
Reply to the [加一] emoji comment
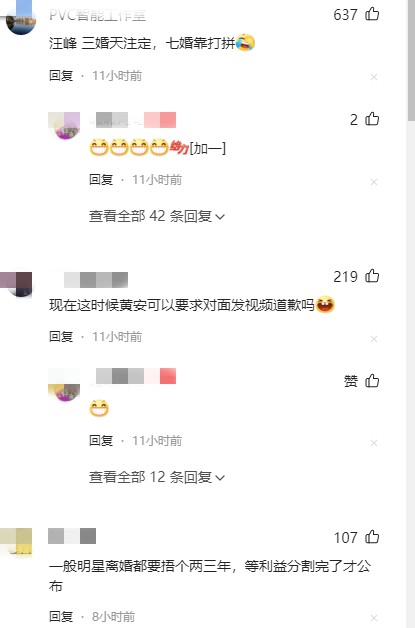101,180
